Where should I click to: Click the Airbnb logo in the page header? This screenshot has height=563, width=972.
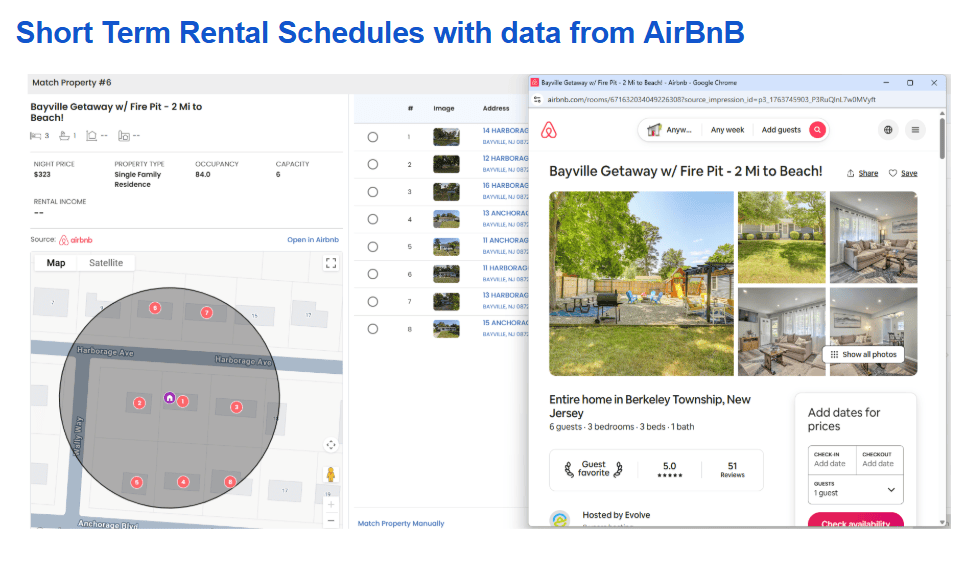[x=548, y=130]
